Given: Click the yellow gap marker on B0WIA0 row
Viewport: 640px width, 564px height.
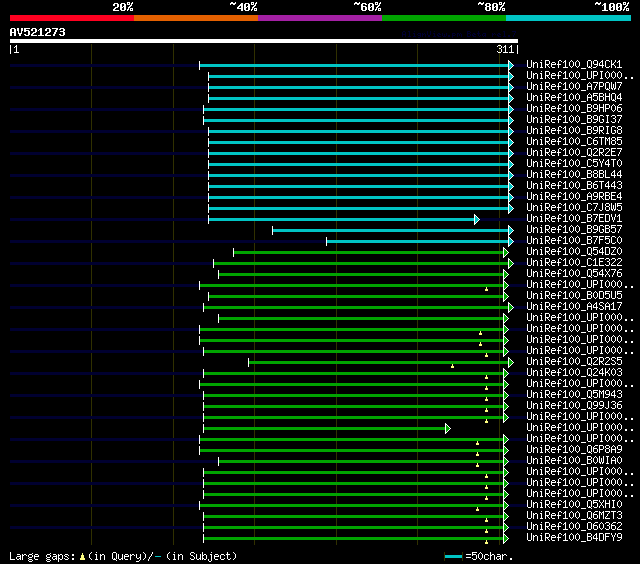Looking at the screenshot, I should click(x=477, y=466).
